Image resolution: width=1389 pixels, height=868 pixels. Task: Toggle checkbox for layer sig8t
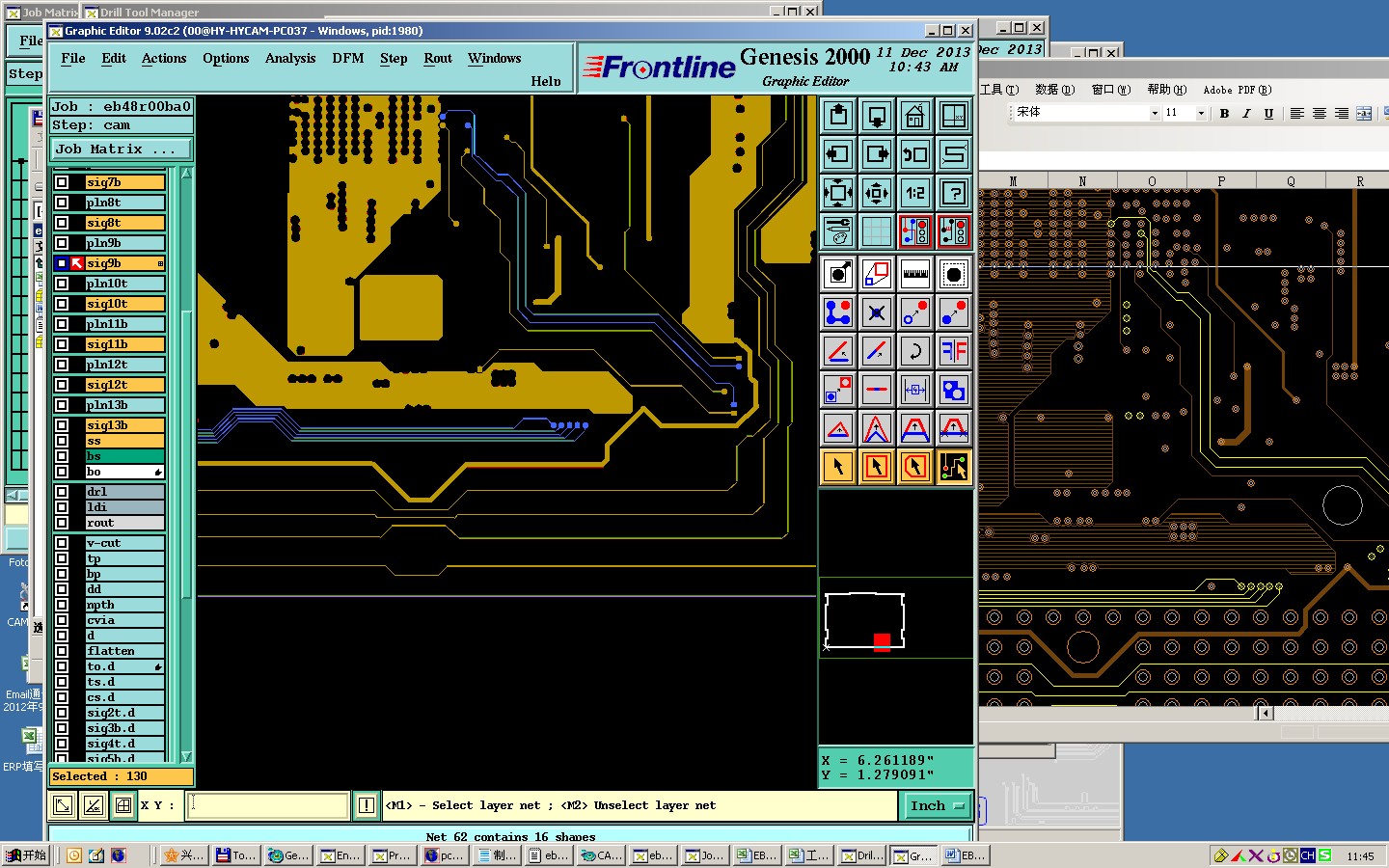pos(62,222)
